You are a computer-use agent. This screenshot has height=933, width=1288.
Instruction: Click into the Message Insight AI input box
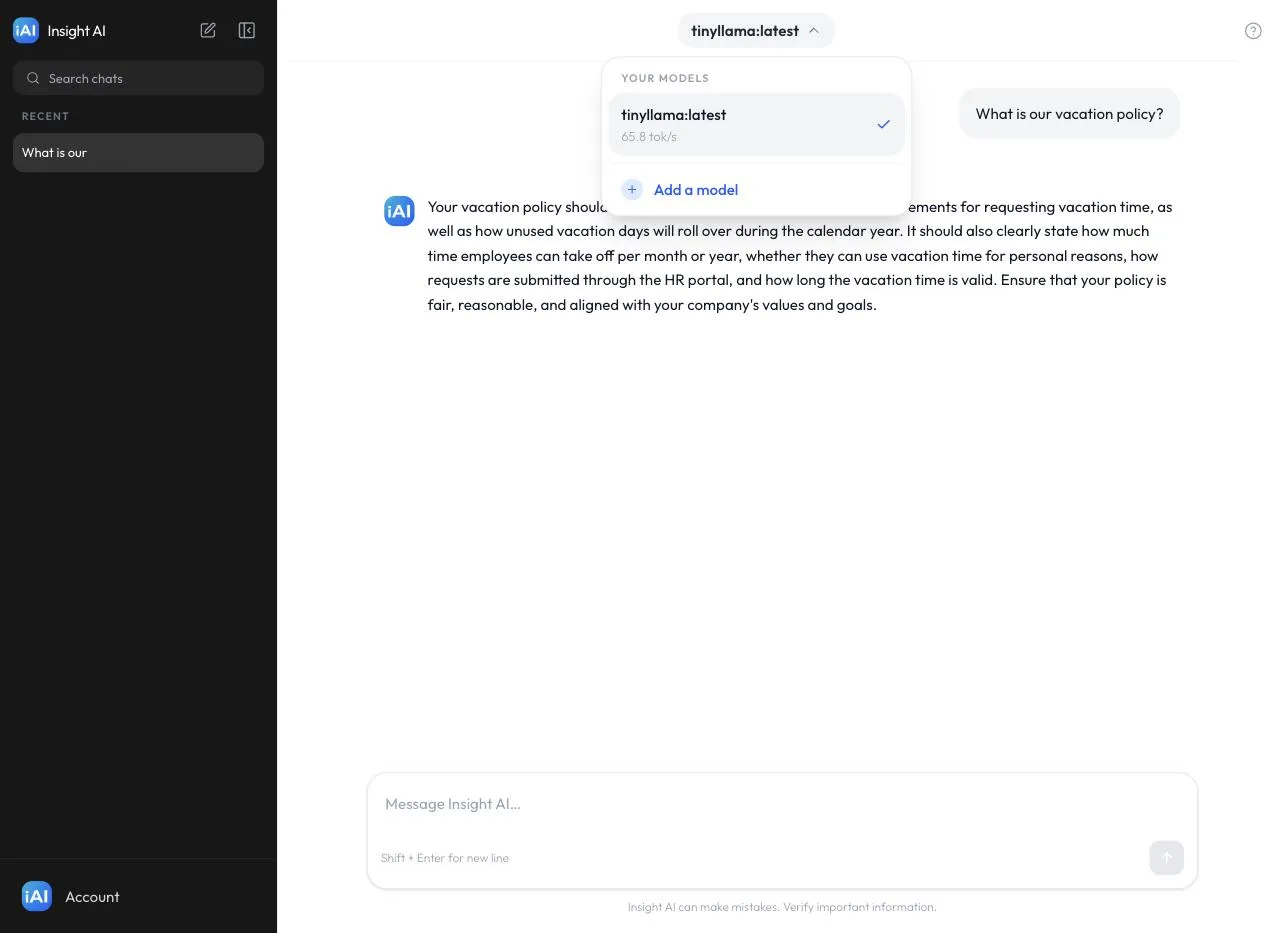[781, 804]
